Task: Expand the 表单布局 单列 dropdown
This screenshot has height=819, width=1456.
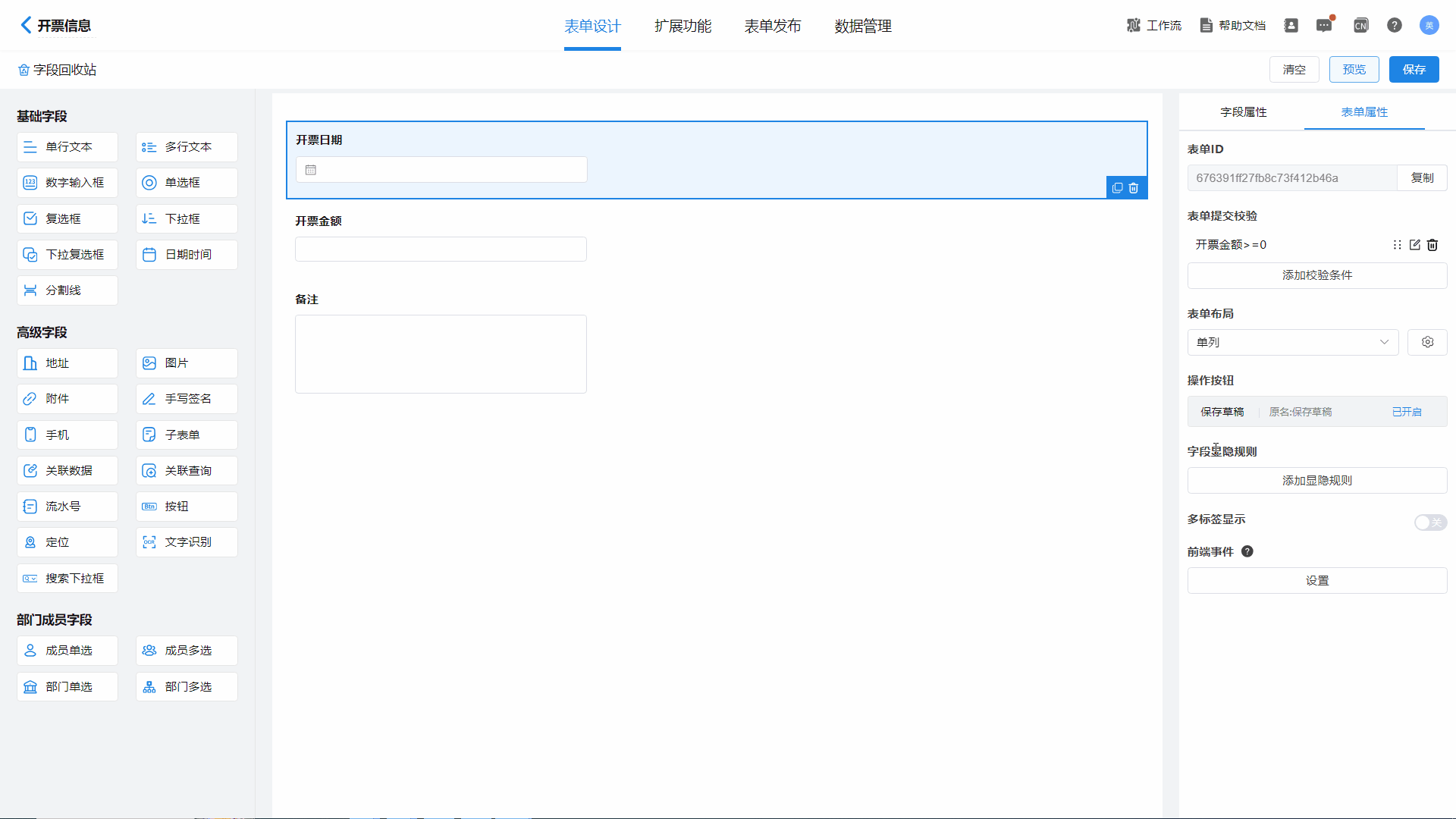Action: 1292,342
